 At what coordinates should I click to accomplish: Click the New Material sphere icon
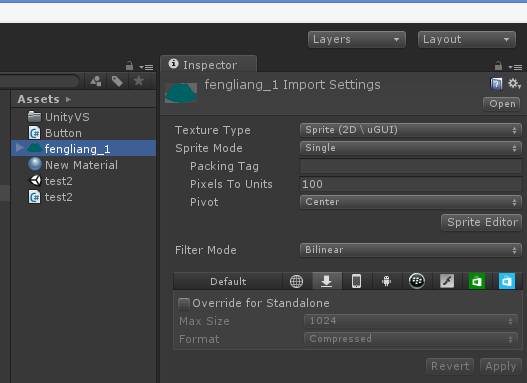35,165
